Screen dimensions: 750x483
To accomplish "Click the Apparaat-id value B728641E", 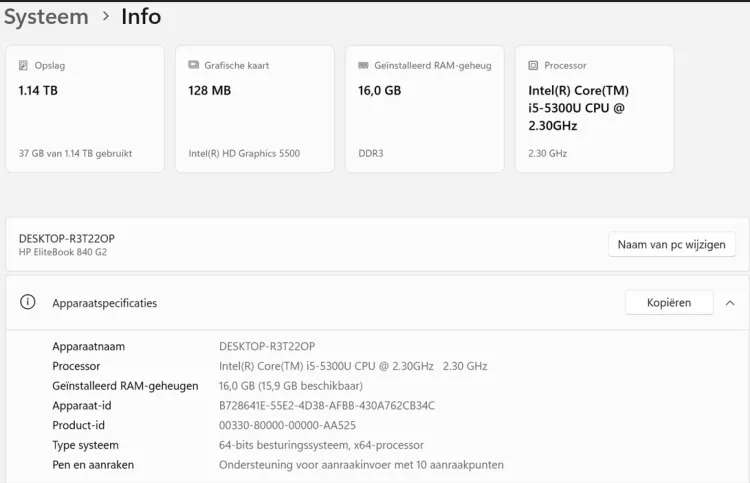I will (x=327, y=405).
